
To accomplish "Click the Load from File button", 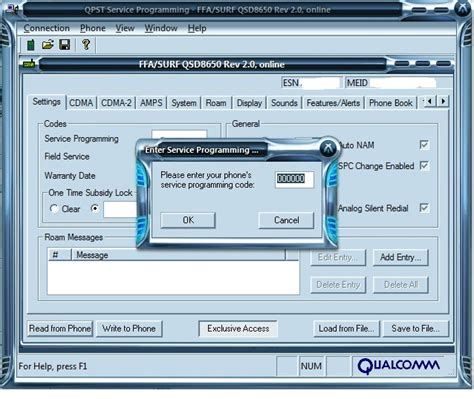I will click(346, 329).
